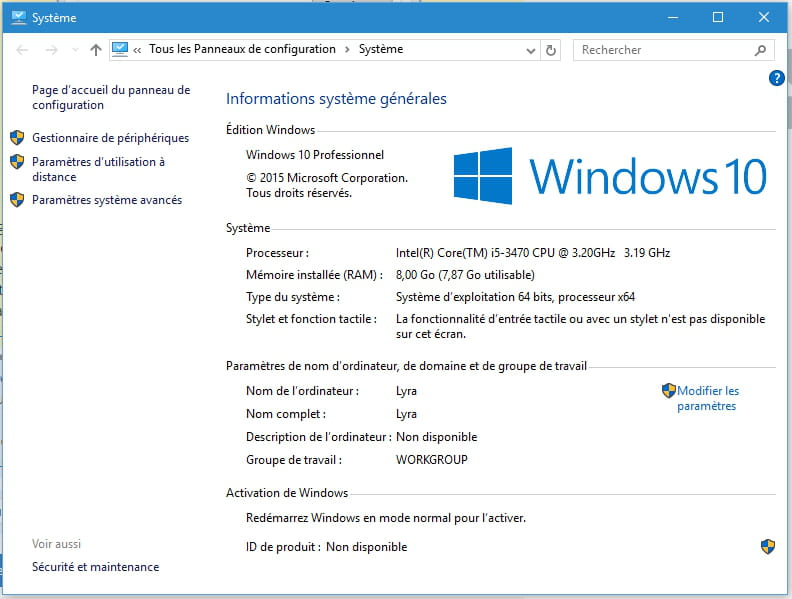Click the Système window title bar icon
This screenshot has height=599, width=792.
(18, 18)
